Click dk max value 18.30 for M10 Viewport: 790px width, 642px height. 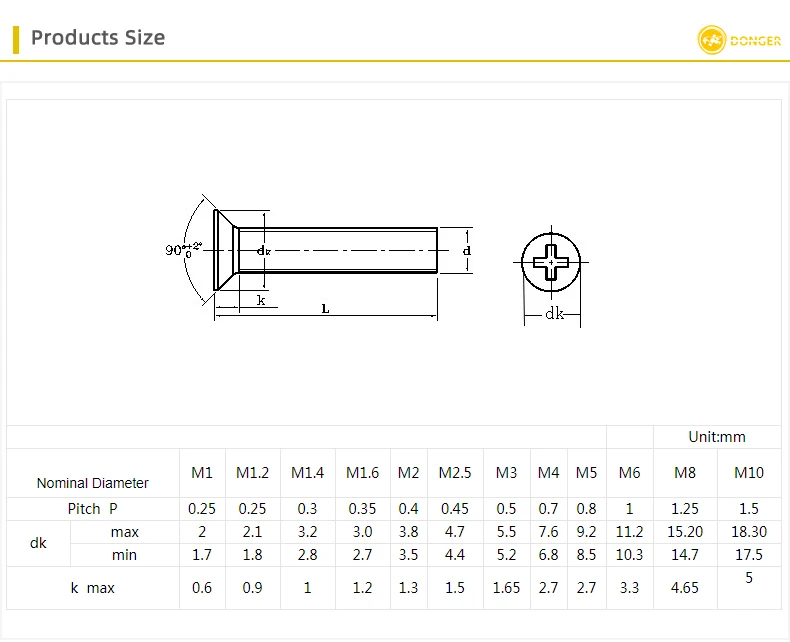749,532
